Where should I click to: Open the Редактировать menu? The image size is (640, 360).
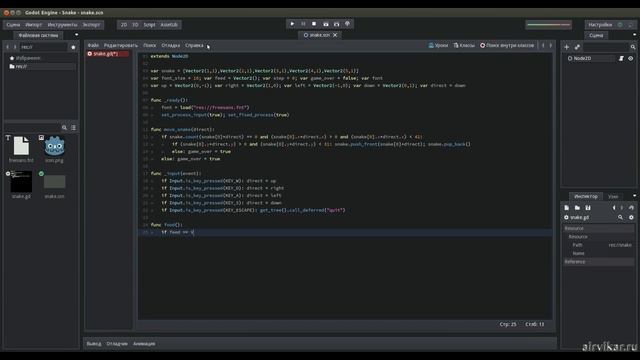(121, 45)
